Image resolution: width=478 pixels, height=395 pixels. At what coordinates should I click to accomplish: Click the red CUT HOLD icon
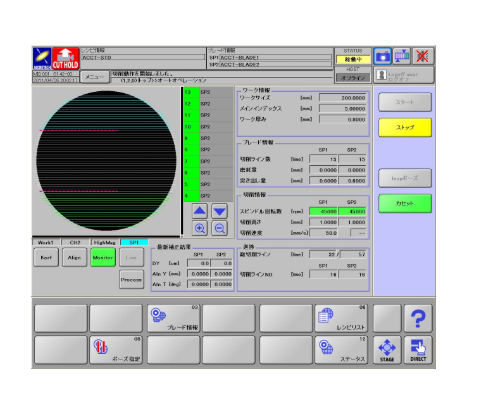pyautogui.click(x=65, y=58)
